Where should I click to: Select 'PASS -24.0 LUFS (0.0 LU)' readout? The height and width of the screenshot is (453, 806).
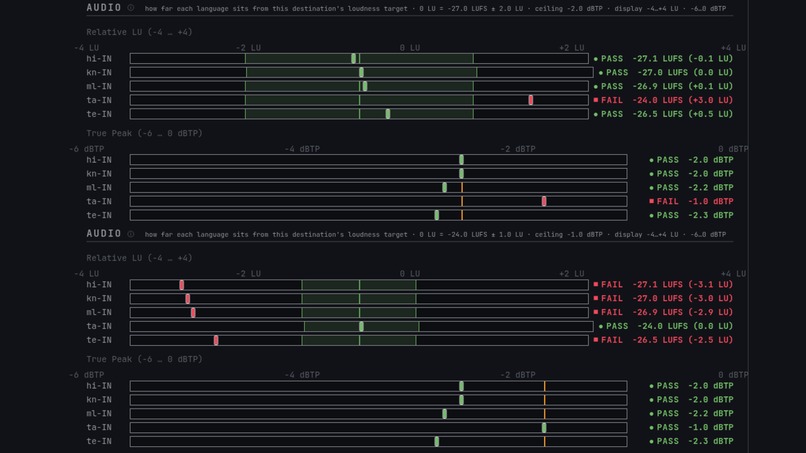tap(666, 326)
